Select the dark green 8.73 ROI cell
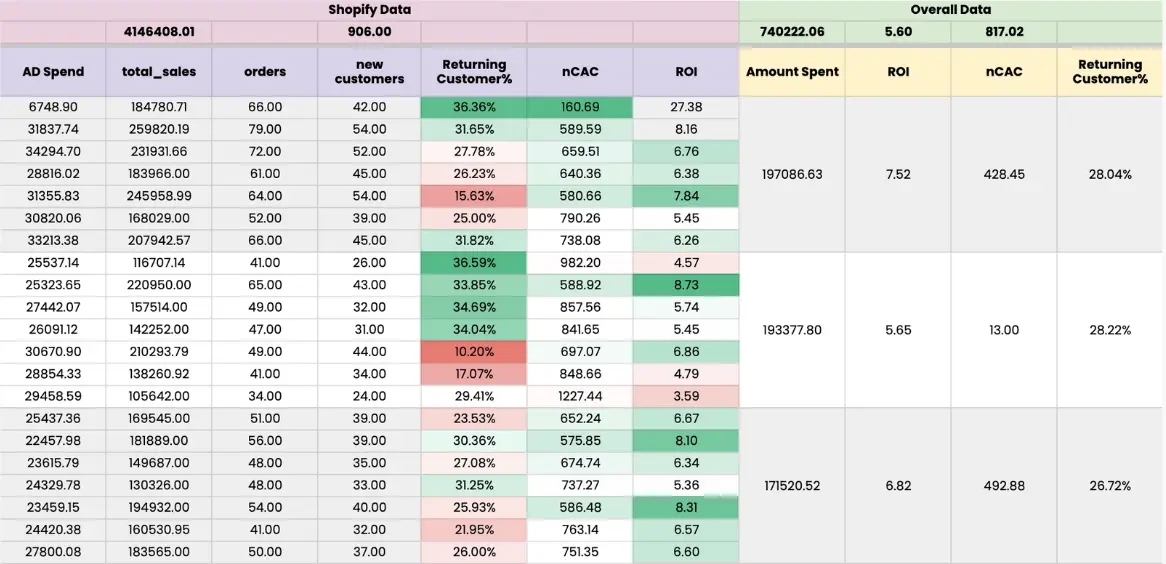Screen dimensions: 1166x564 (686, 285)
